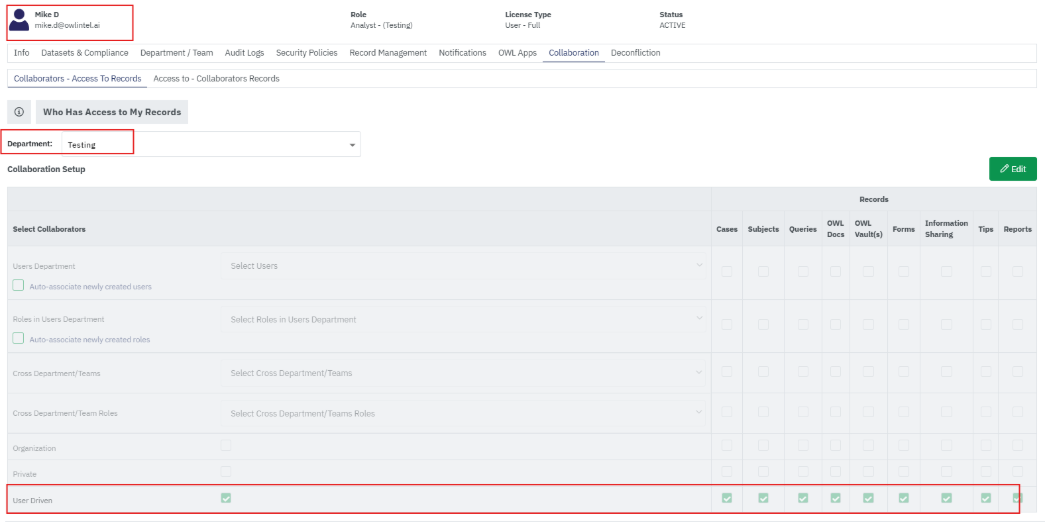Open the Department Testing dropdown

[x=210, y=145]
